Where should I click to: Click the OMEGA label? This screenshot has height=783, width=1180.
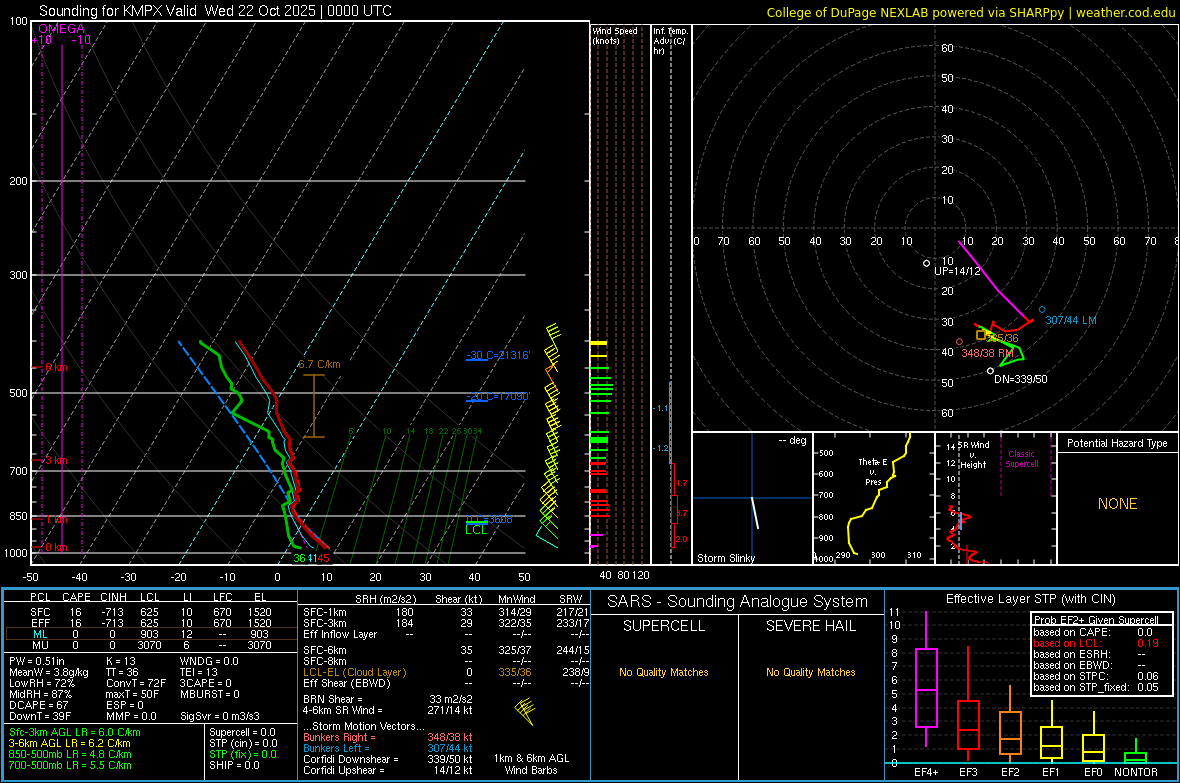coord(62,29)
